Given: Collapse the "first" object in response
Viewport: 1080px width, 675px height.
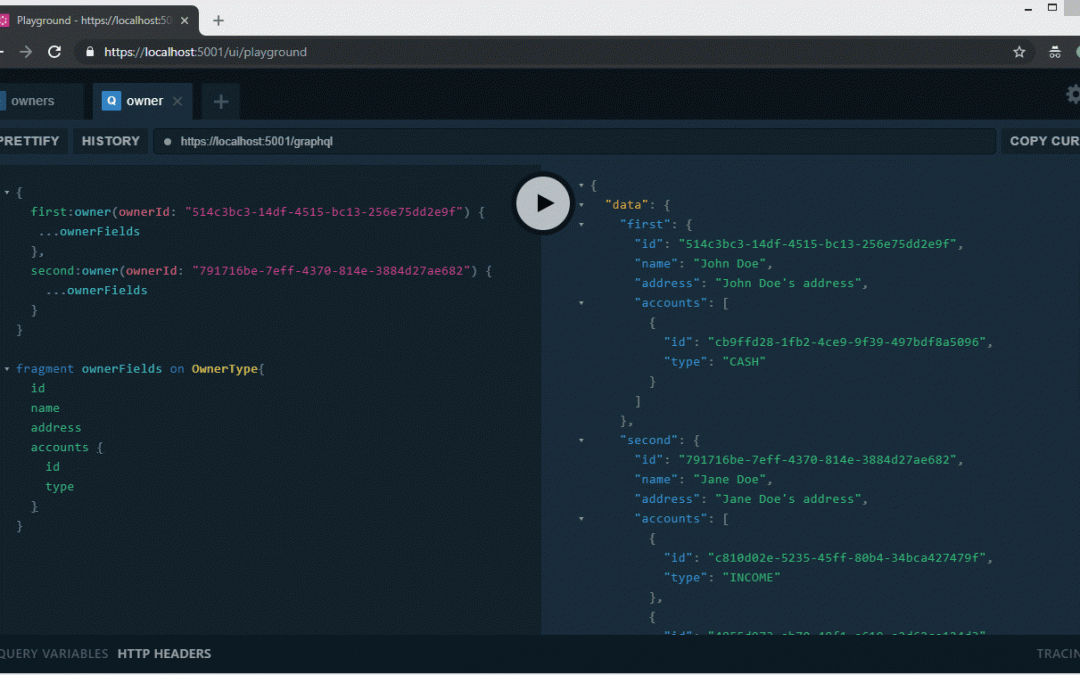Looking at the screenshot, I should 582,224.
